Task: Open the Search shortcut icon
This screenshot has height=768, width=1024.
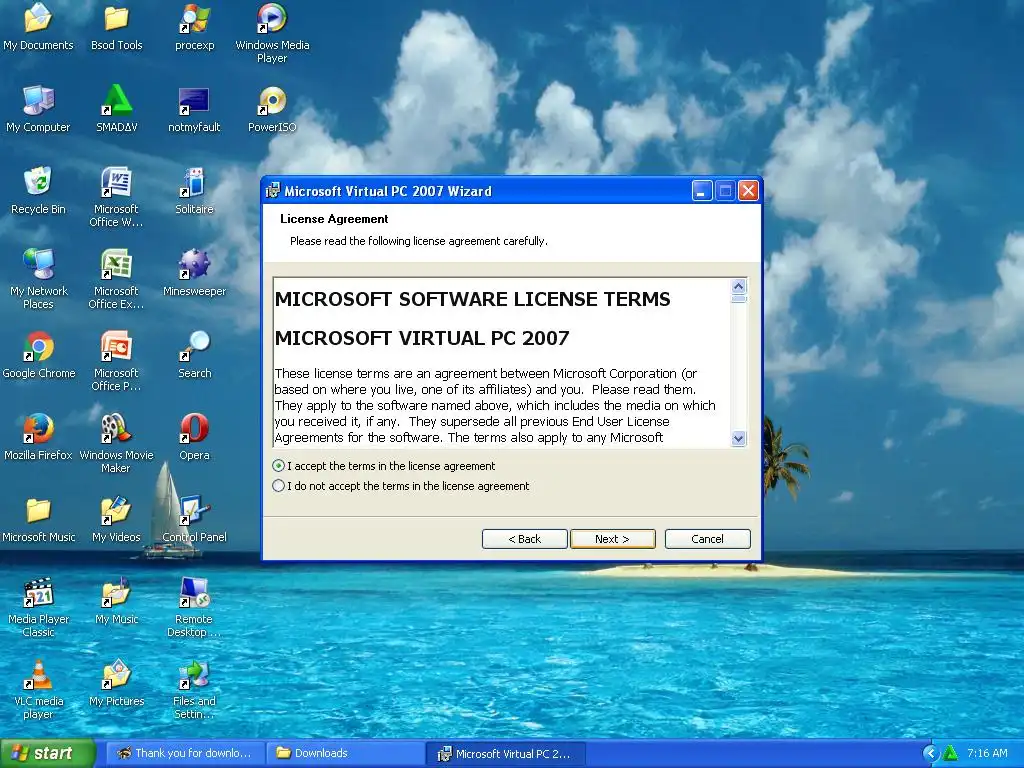Action: [194, 346]
